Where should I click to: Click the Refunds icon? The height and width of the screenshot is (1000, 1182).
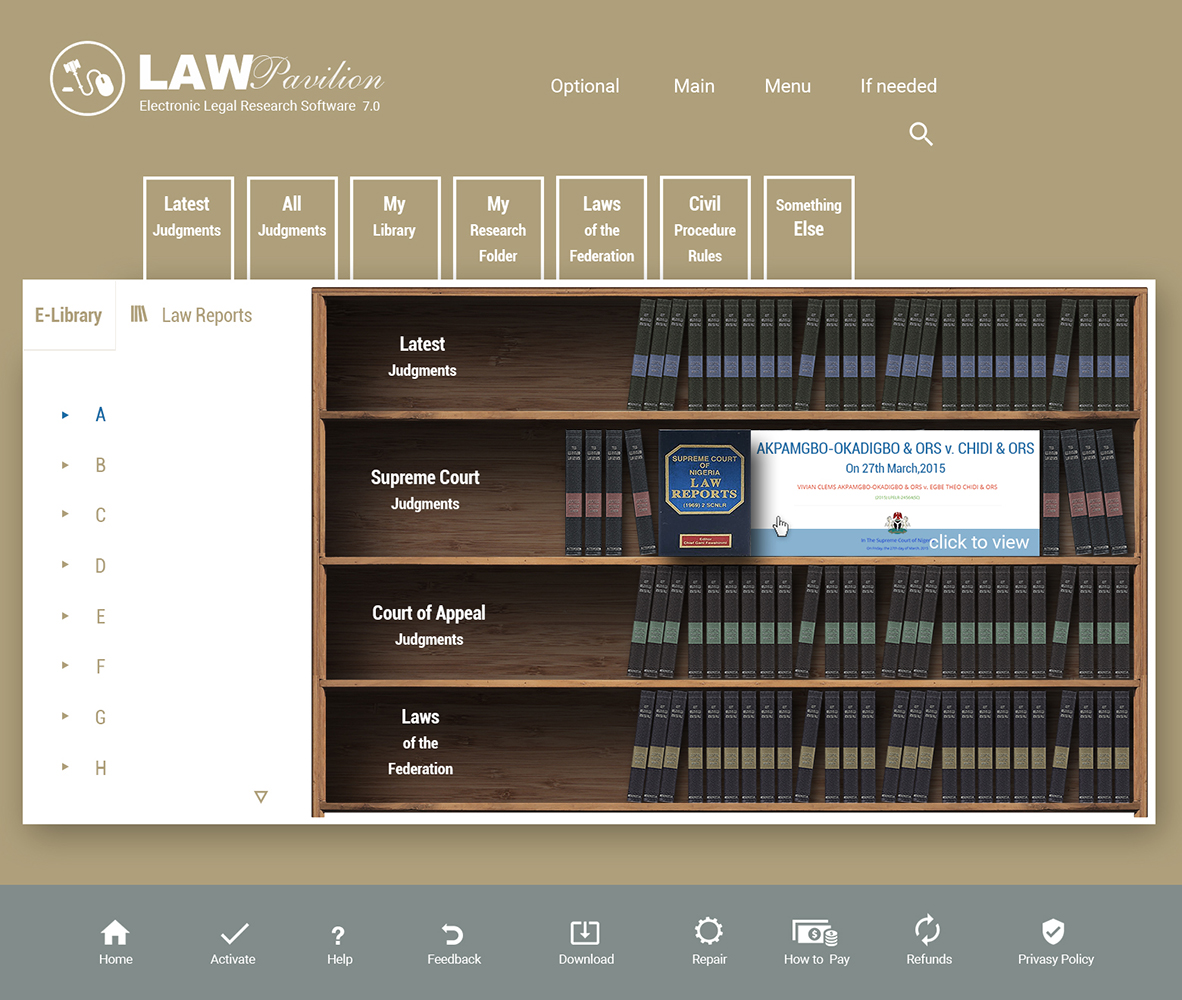(928, 930)
